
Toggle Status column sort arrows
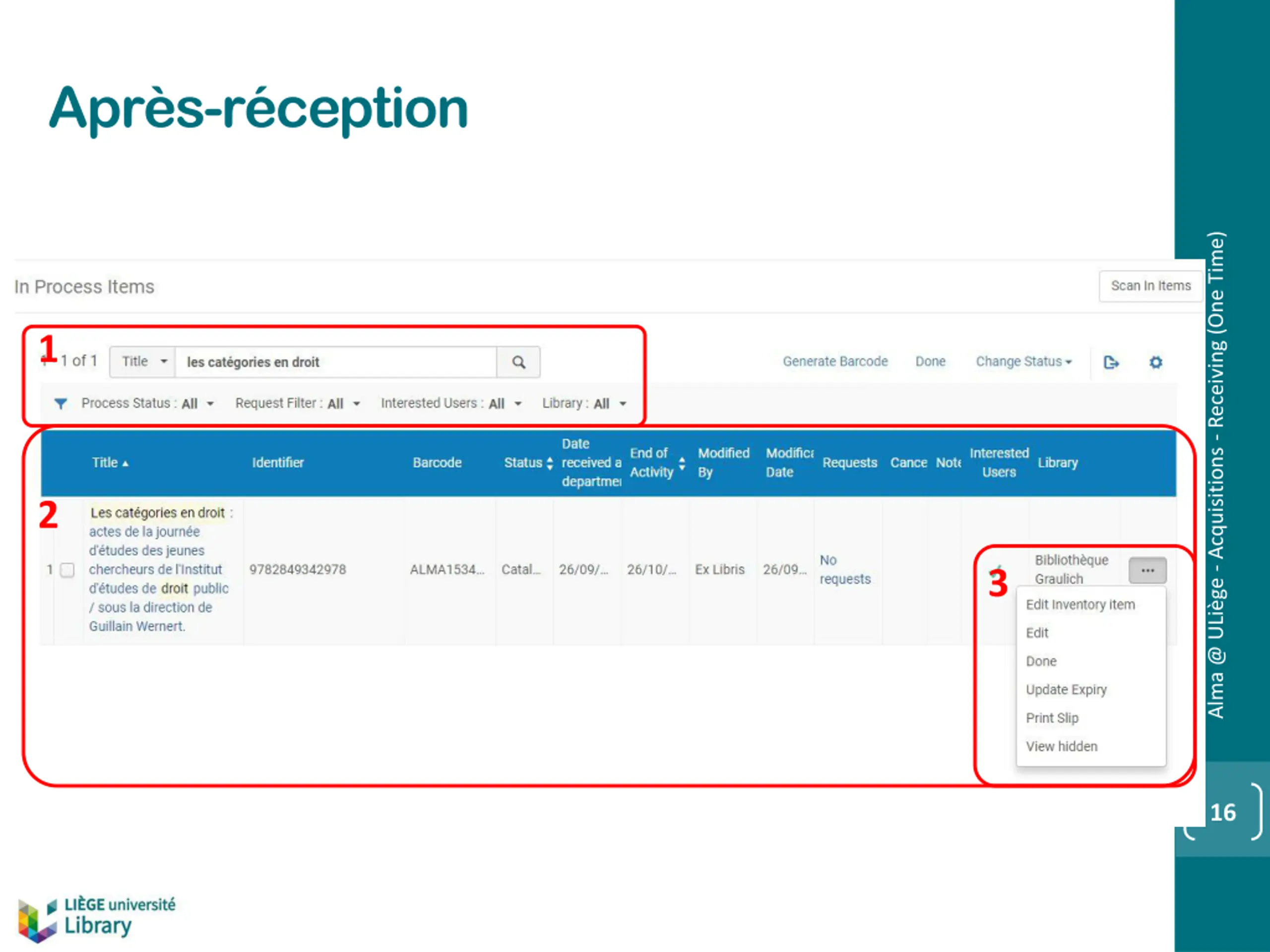[550, 463]
